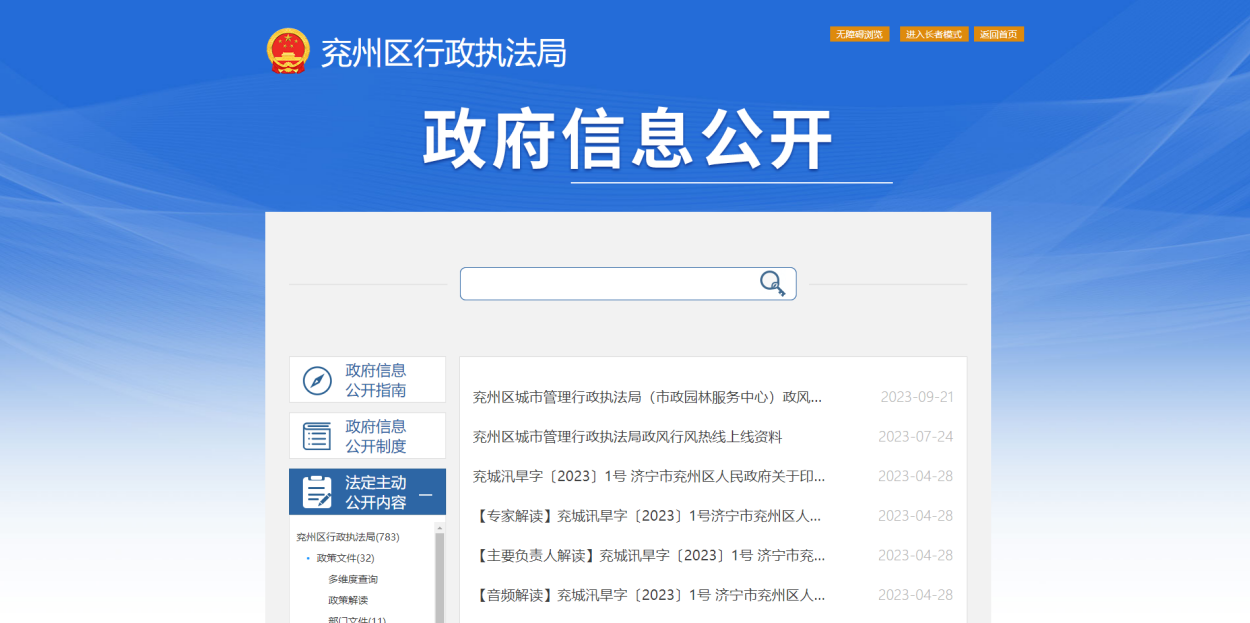
Task: Enable 进入长者模式 elder mode
Action: (x=933, y=34)
